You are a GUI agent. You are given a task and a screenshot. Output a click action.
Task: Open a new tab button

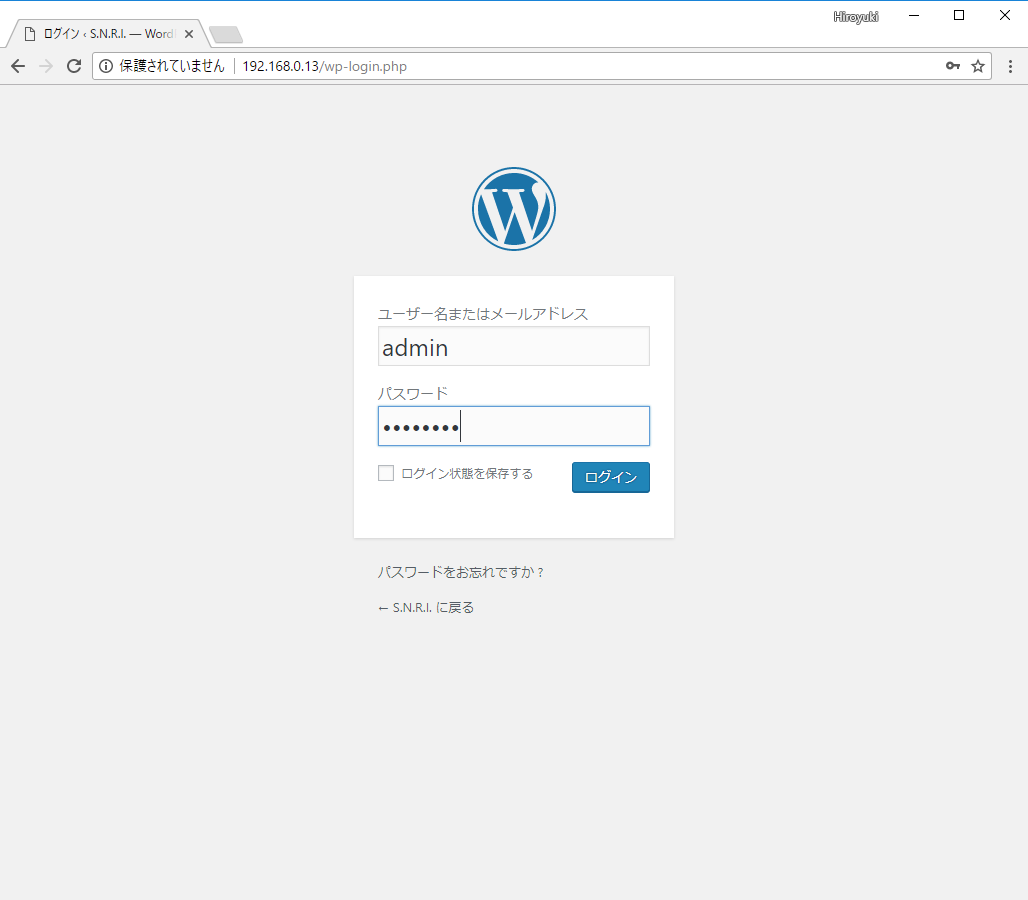point(226,35)
